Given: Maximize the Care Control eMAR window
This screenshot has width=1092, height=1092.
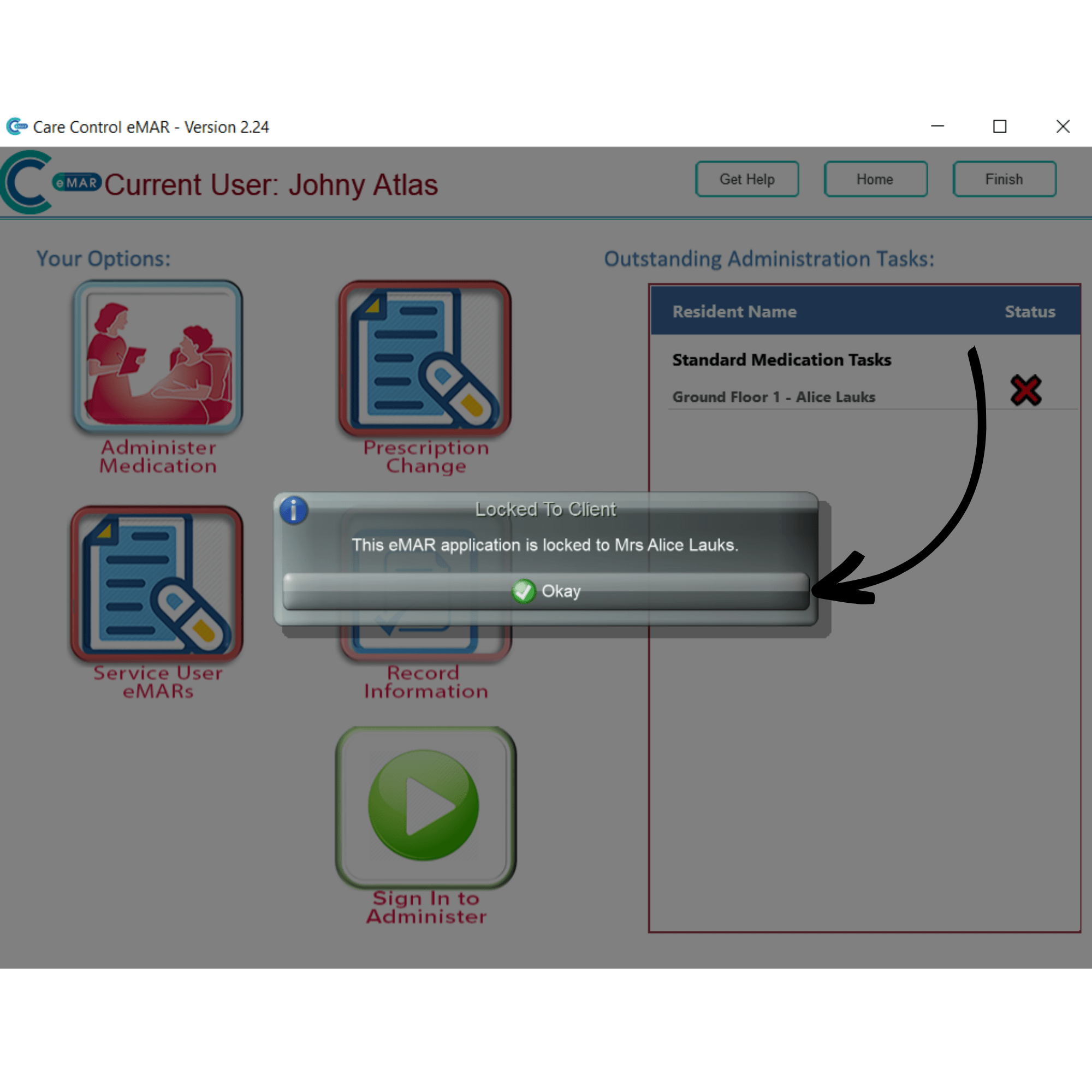Looking at the screenshot, I should (x=999, y=127).
